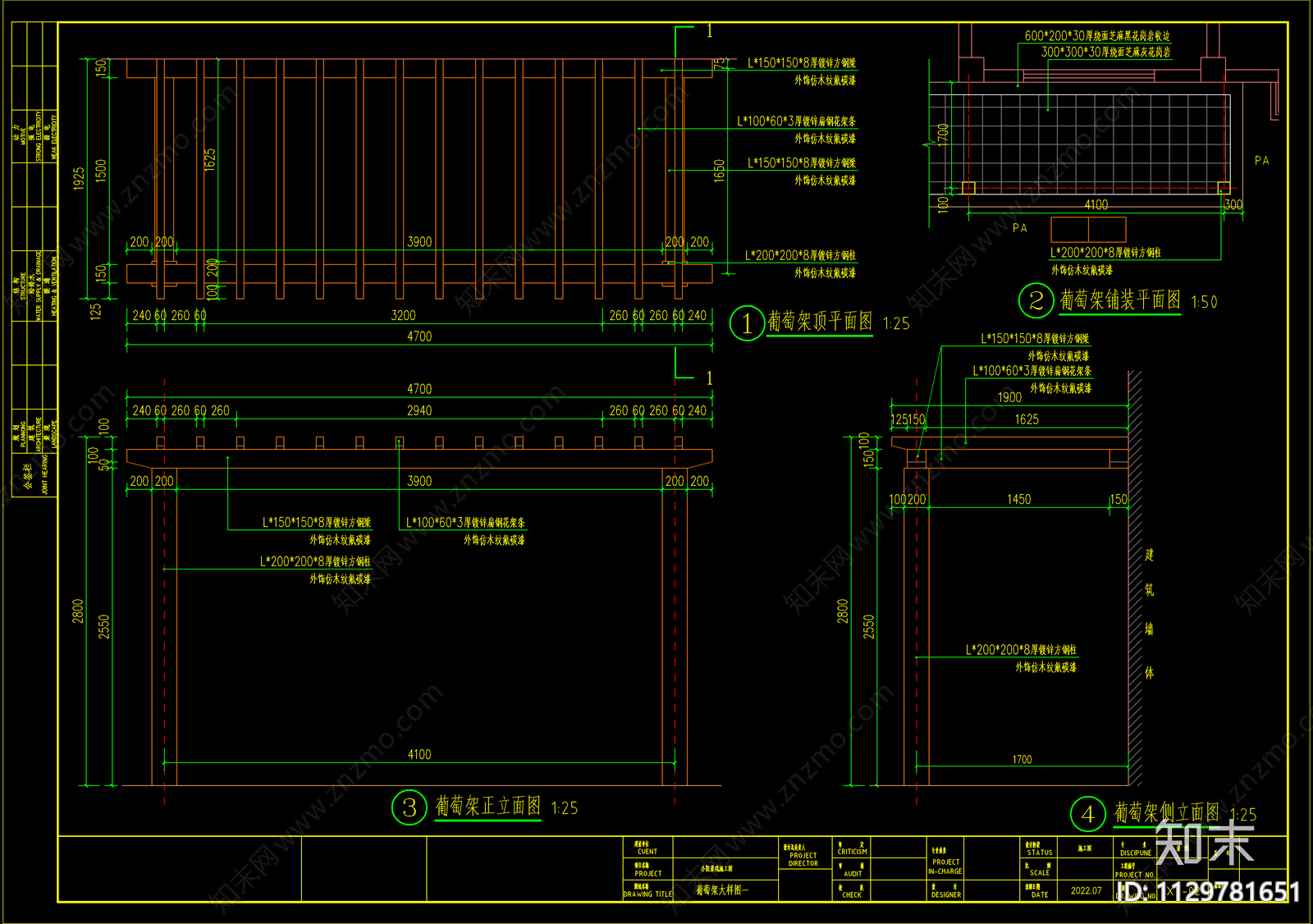
Task: Click the STATUS title block label
Action: click(x=1040, y=853)
